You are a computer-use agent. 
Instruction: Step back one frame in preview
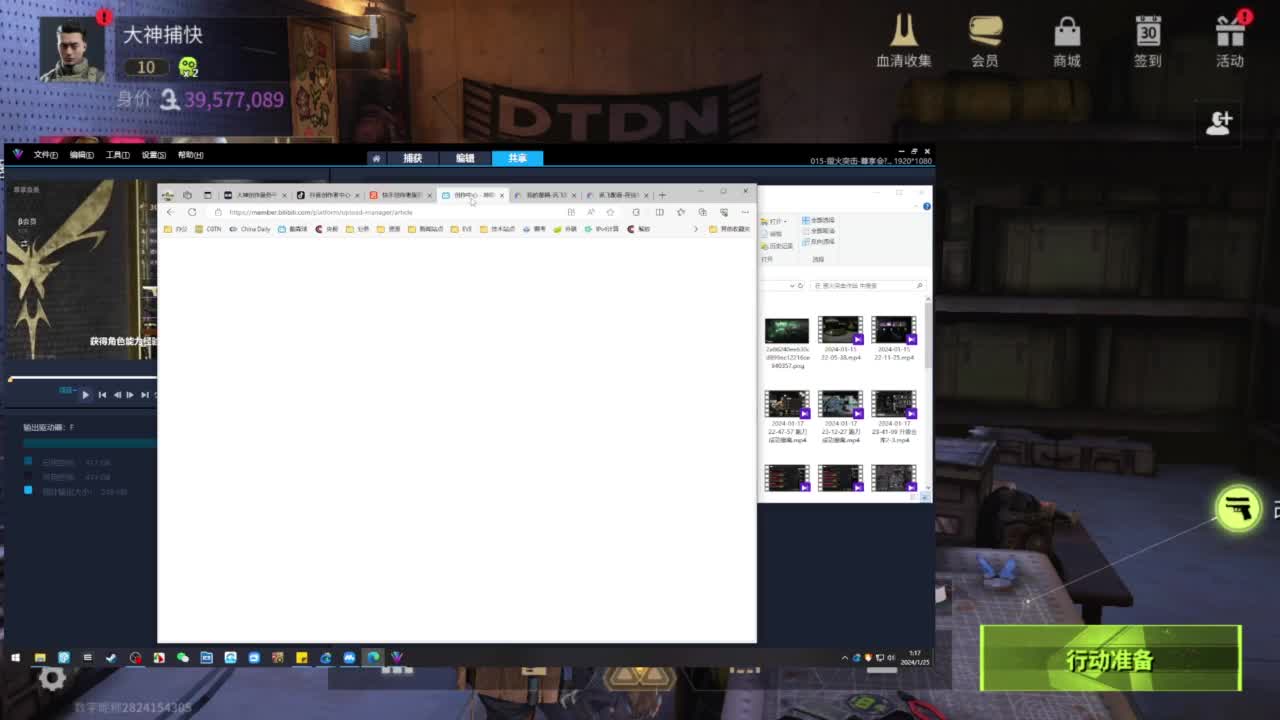(x=117, y=395)
